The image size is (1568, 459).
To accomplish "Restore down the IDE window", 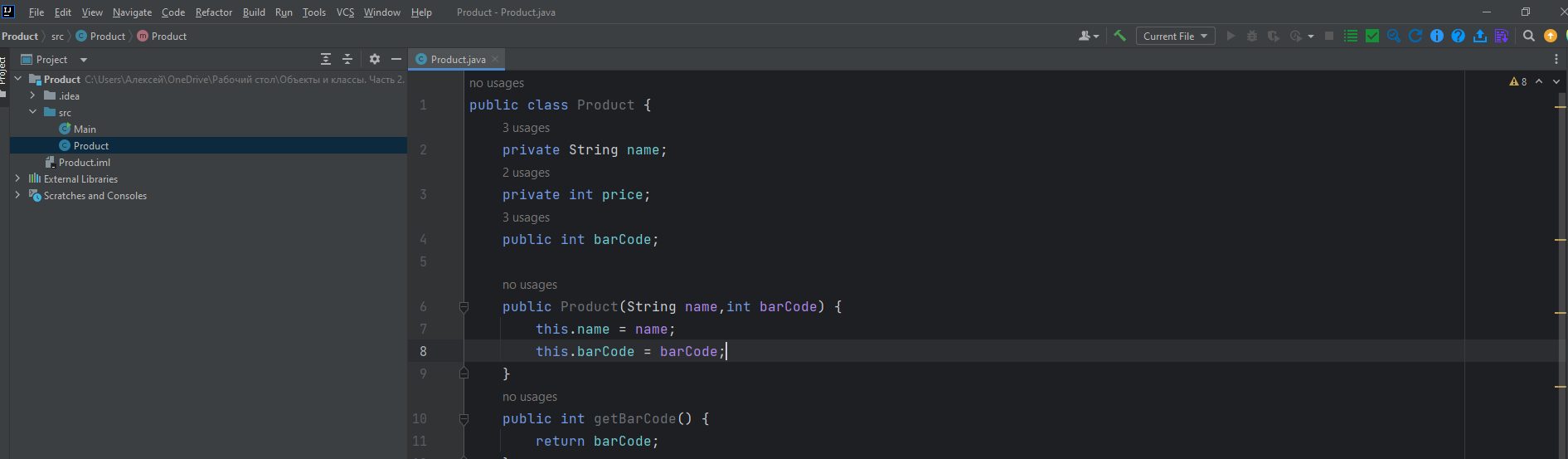I will tap(1525, 12).
